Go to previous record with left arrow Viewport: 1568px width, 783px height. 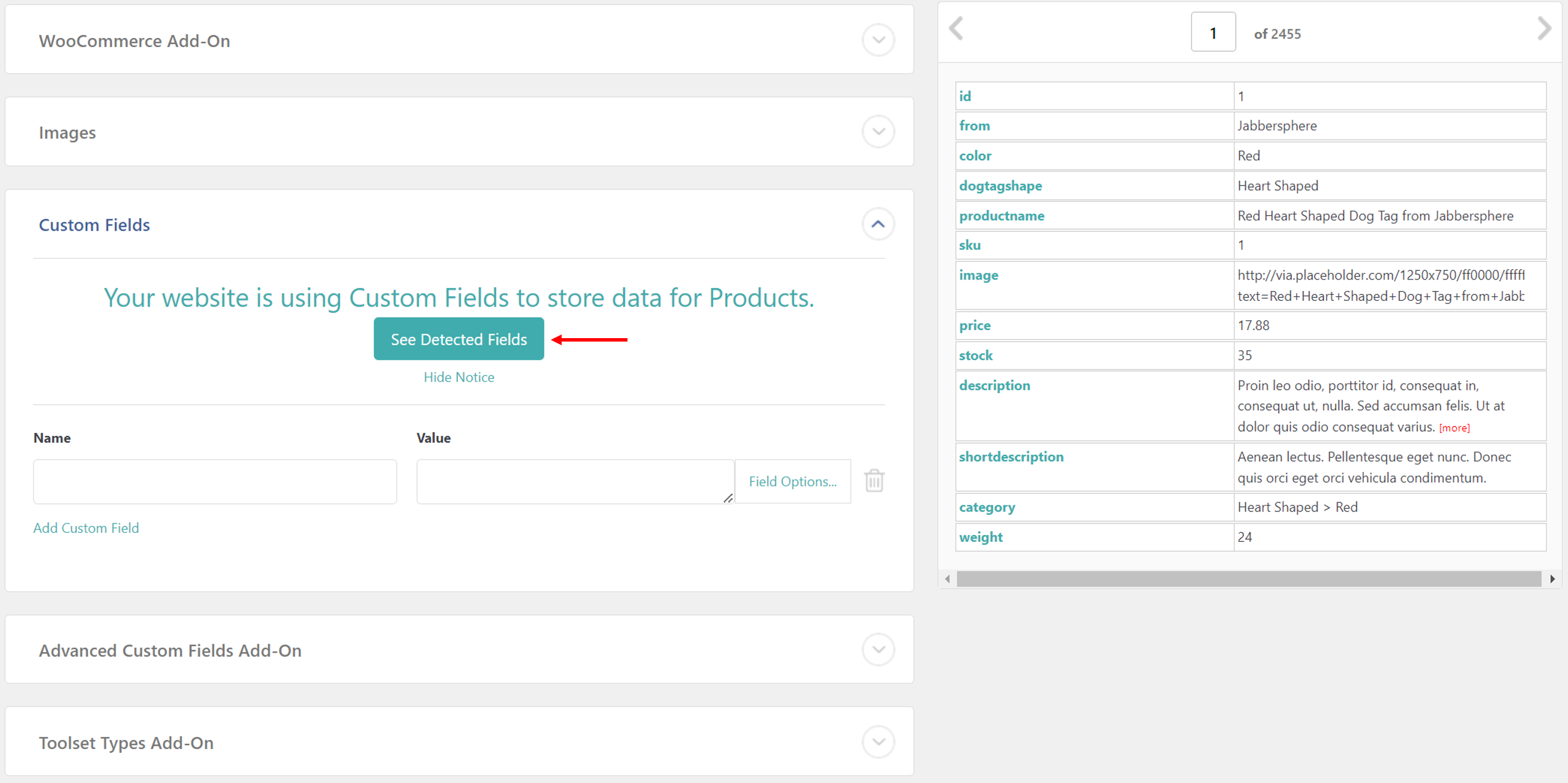coord(956,29)
